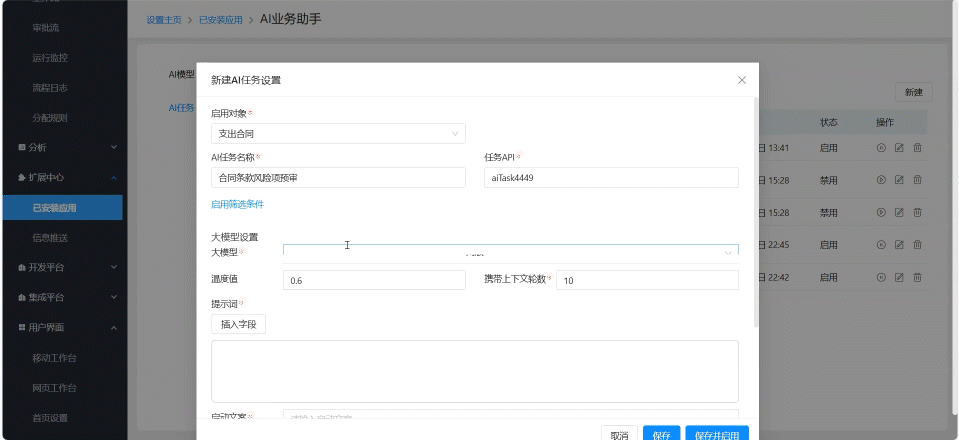The image size is (959, 440).
Task: Navigate to 设置主页 in the breadcrumb
Action: pyautogui.click(x=164, y=20)
